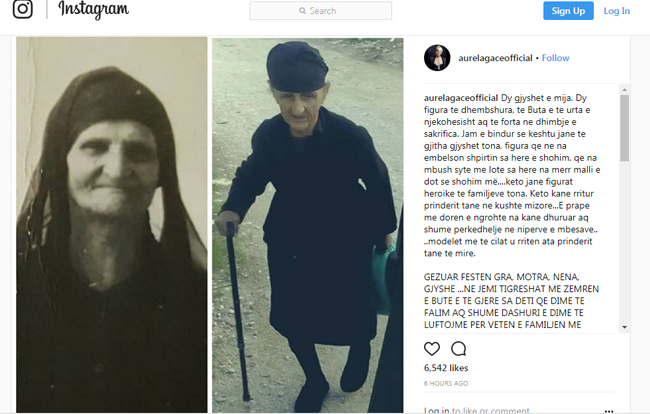This screenshot has width=650, height=414.
Task: Click the caption scrollbar down arrow
Action: pyautogui.click(x=624, y=327)
